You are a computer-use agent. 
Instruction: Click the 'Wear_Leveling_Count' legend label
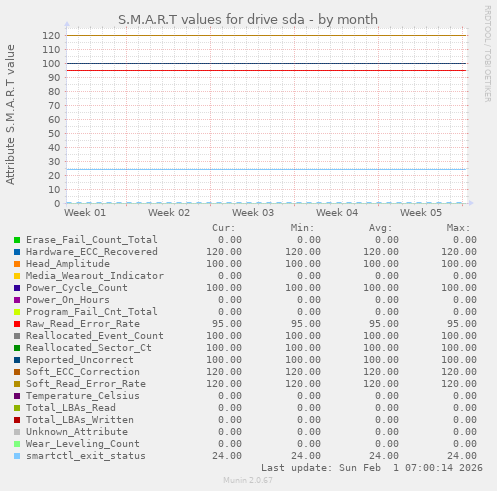(83, 444)
